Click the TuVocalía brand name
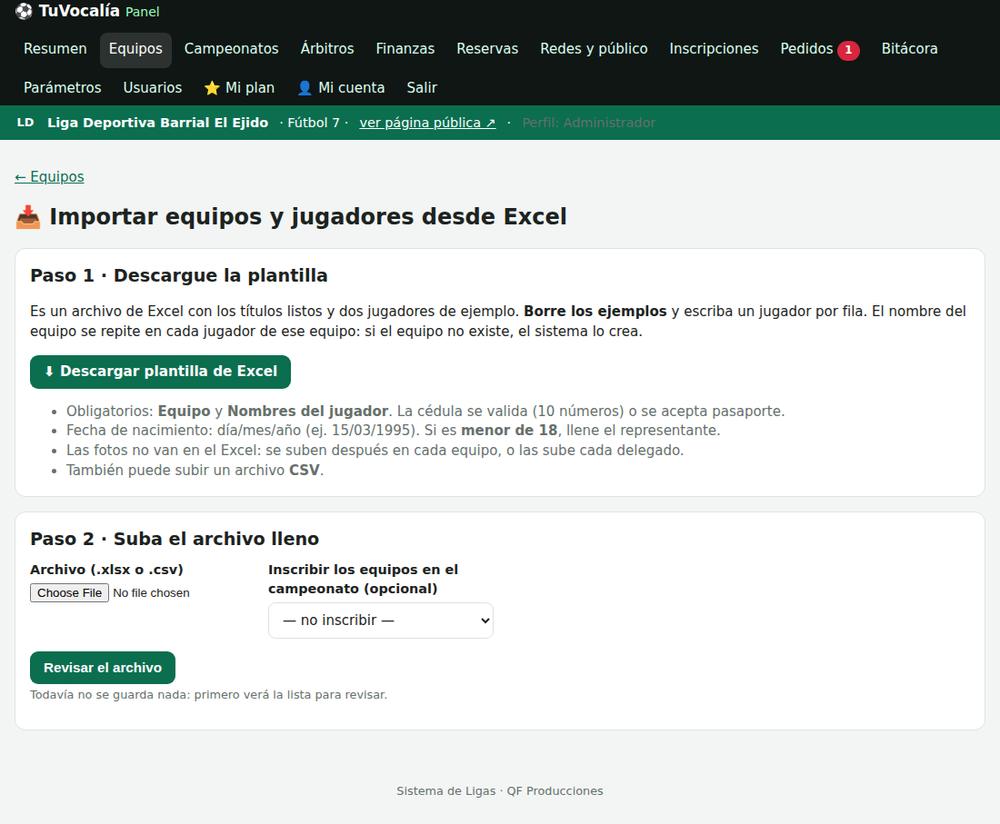 [79, 11]
